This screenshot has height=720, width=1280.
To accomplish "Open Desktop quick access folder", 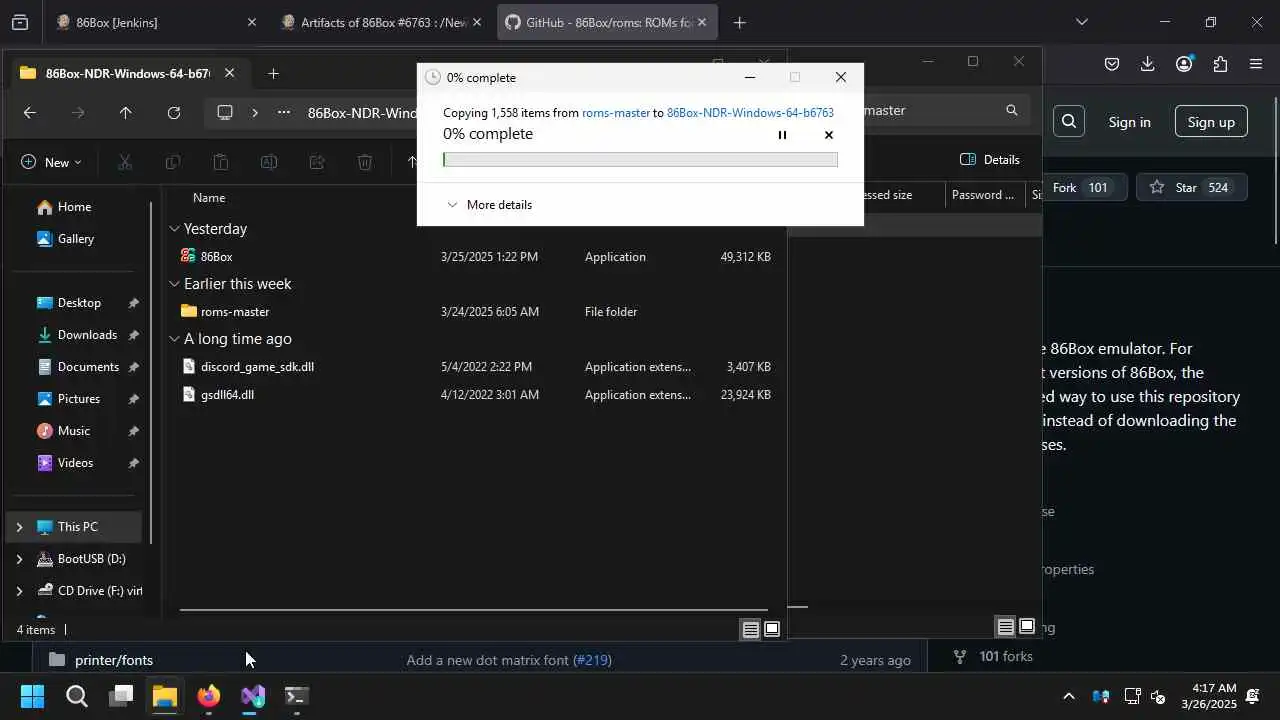I will [x=79, y=303].
